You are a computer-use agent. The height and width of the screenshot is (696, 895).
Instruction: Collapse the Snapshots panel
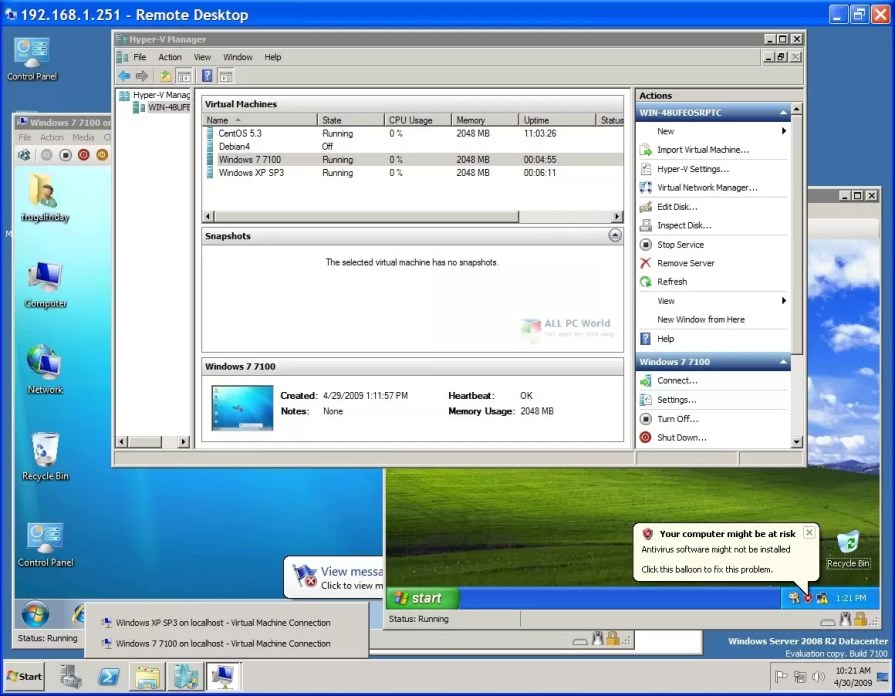615,235
